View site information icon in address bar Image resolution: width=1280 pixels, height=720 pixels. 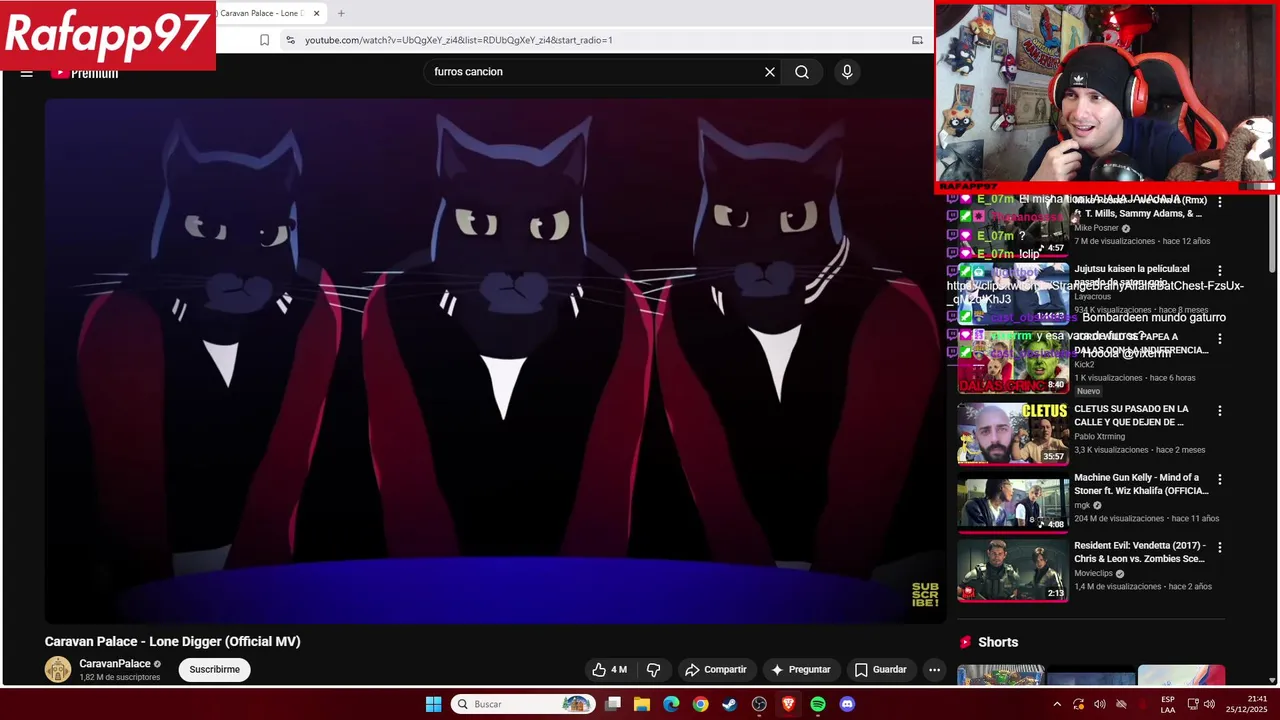(x=290, y=40)
